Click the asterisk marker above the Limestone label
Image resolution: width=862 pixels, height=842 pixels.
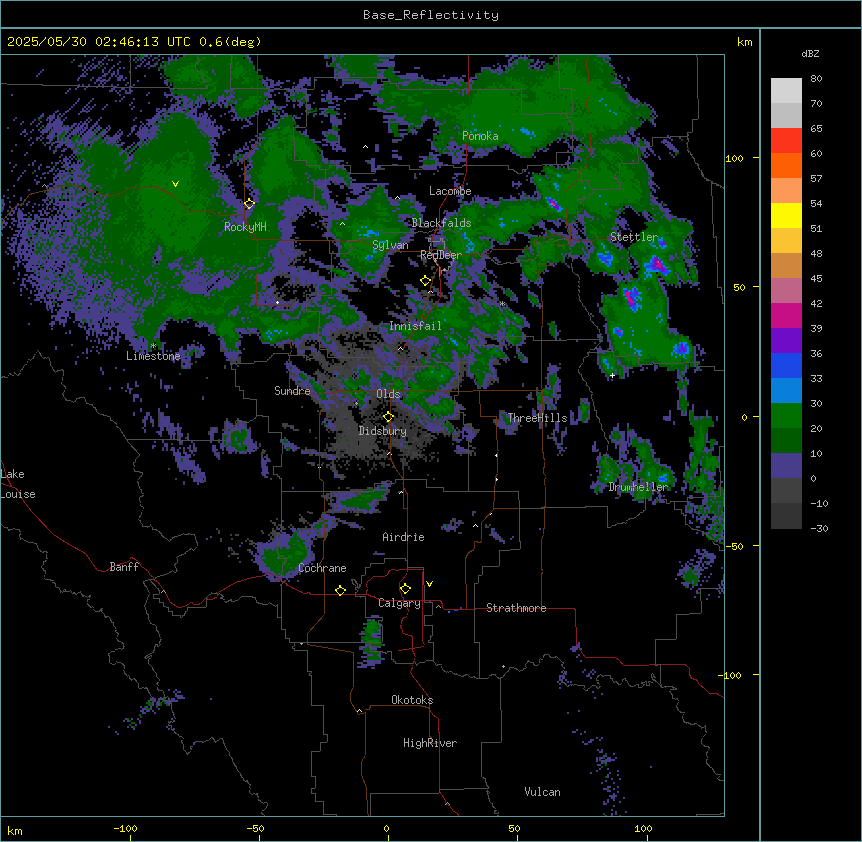point(153,346)
